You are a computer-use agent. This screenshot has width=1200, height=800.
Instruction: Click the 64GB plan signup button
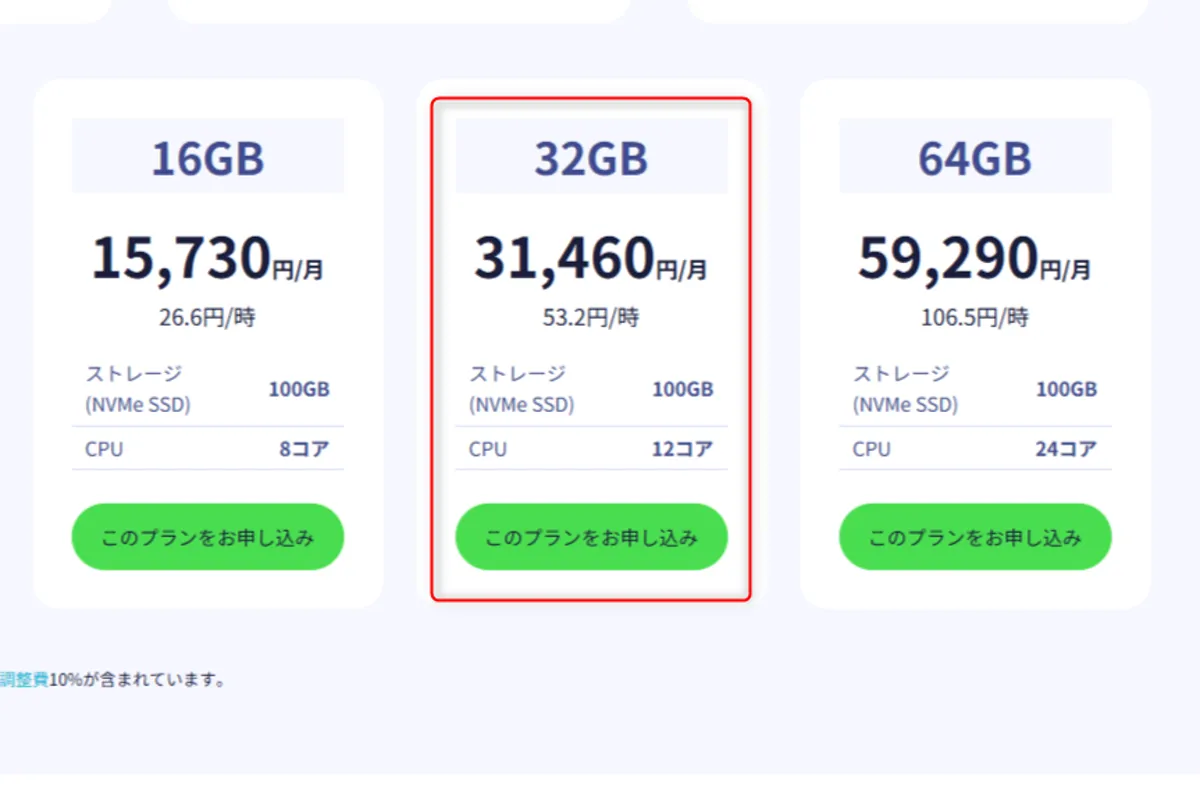[x=974, y=537]
